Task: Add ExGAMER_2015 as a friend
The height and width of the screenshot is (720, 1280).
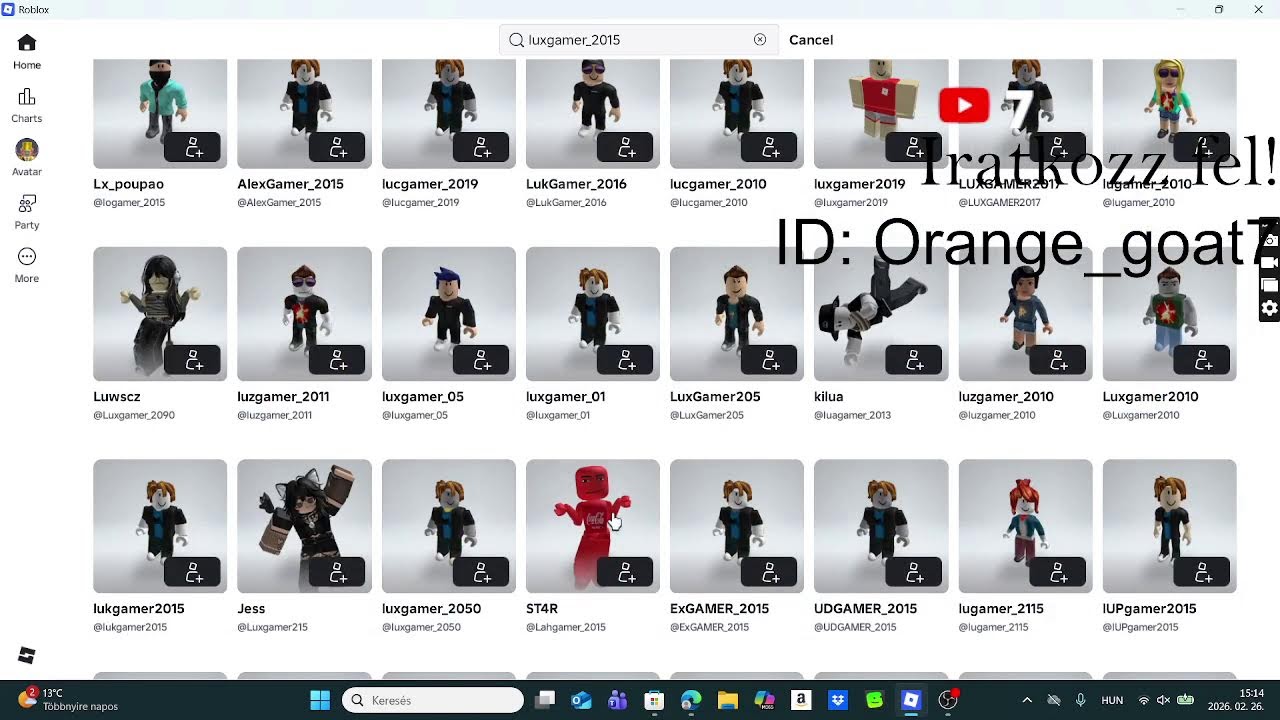Action: [x=770, y=572]
